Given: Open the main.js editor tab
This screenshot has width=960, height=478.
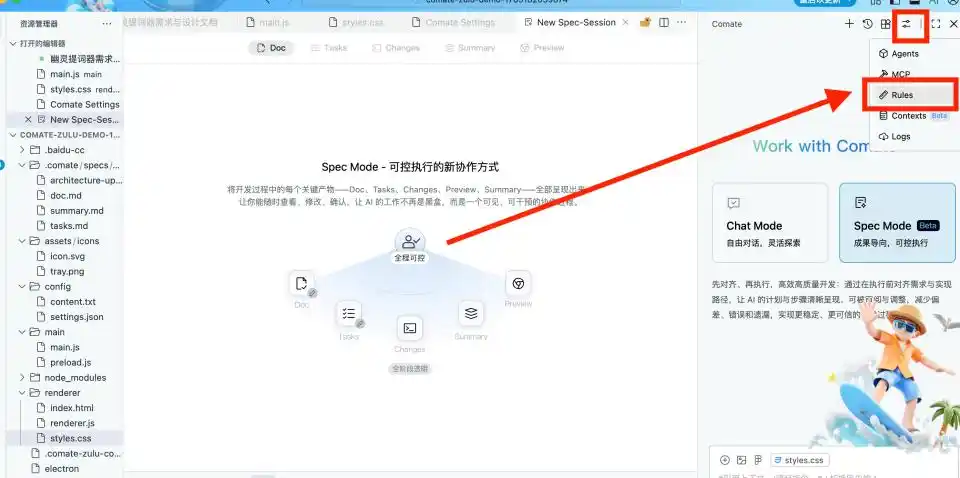Looking at the screenshot, I should click(x=268, y=23).
